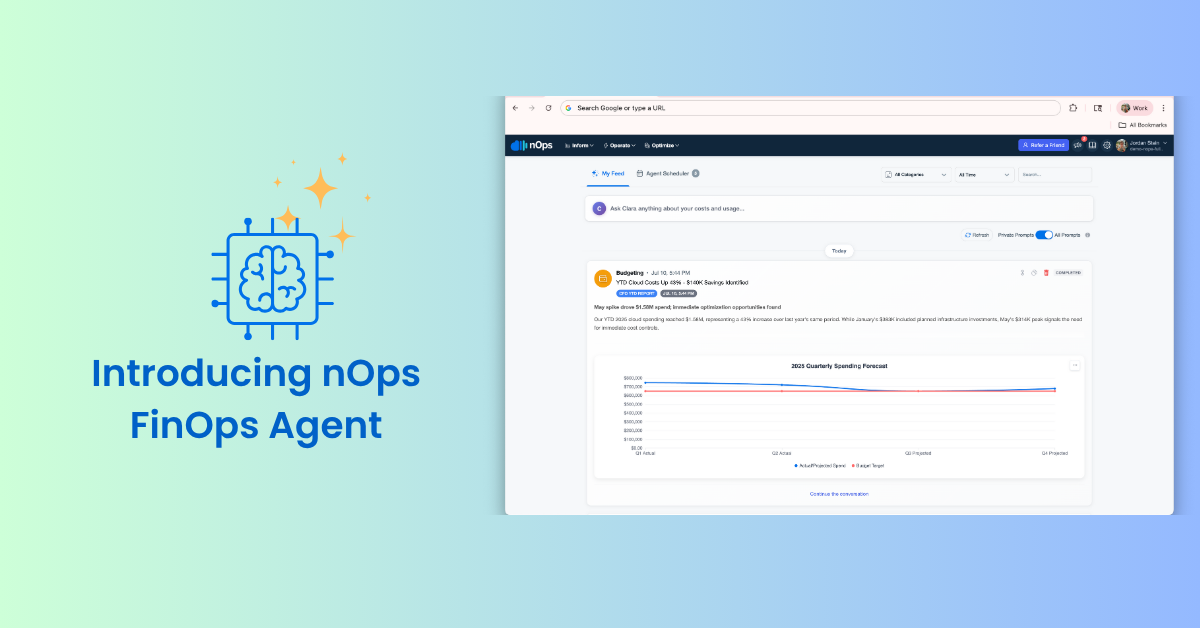
Task: Open the browser side panel icon
Action: (1097, 108)
